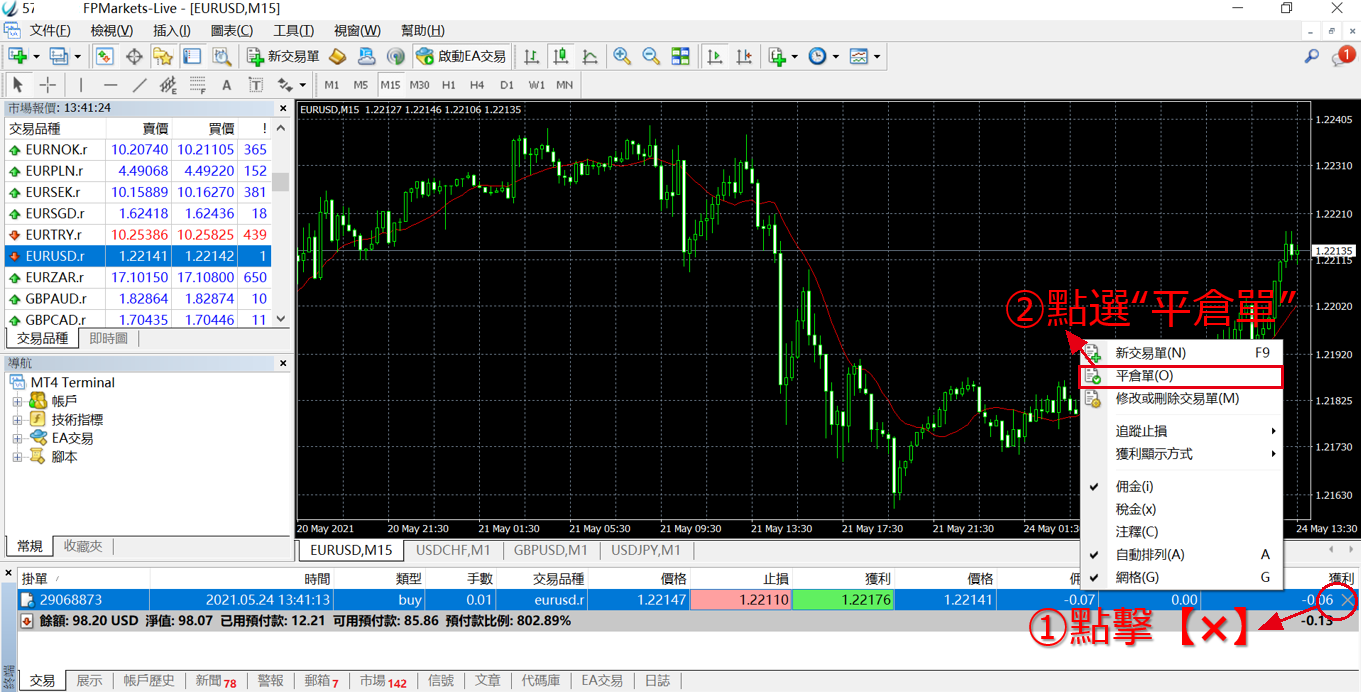
Task: Switch to the USDCHF,M1 chart tab
Action: 453,550
